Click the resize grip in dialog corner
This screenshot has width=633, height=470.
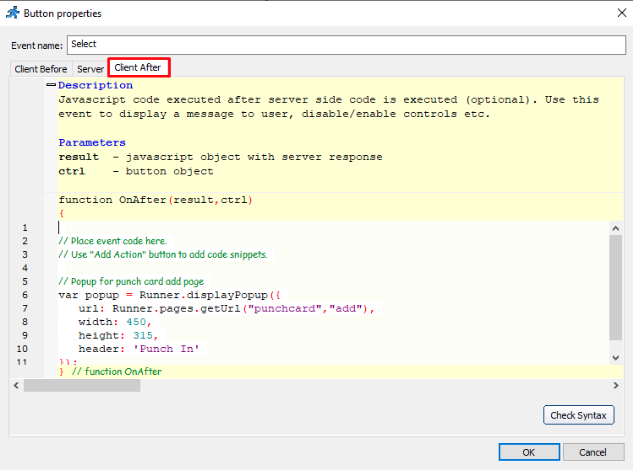point(627,464)
